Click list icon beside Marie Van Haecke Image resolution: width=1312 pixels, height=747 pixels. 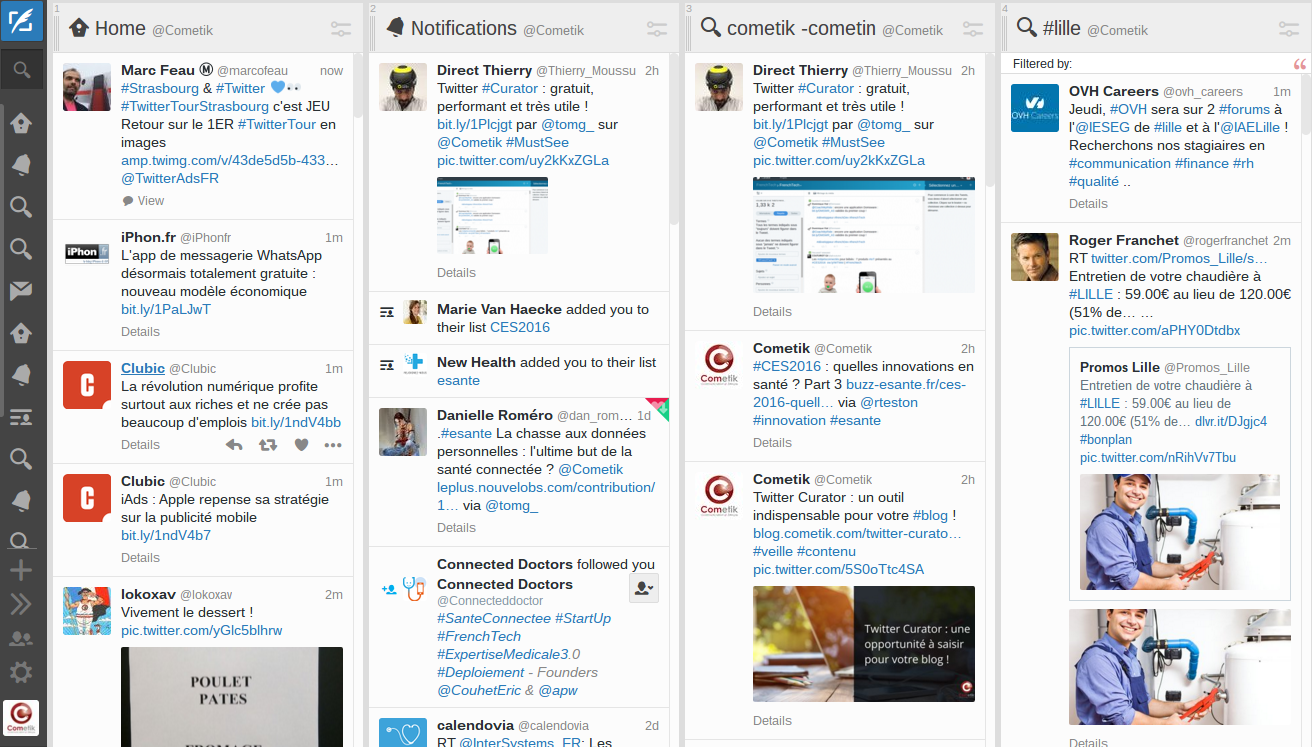coord(387,312)
